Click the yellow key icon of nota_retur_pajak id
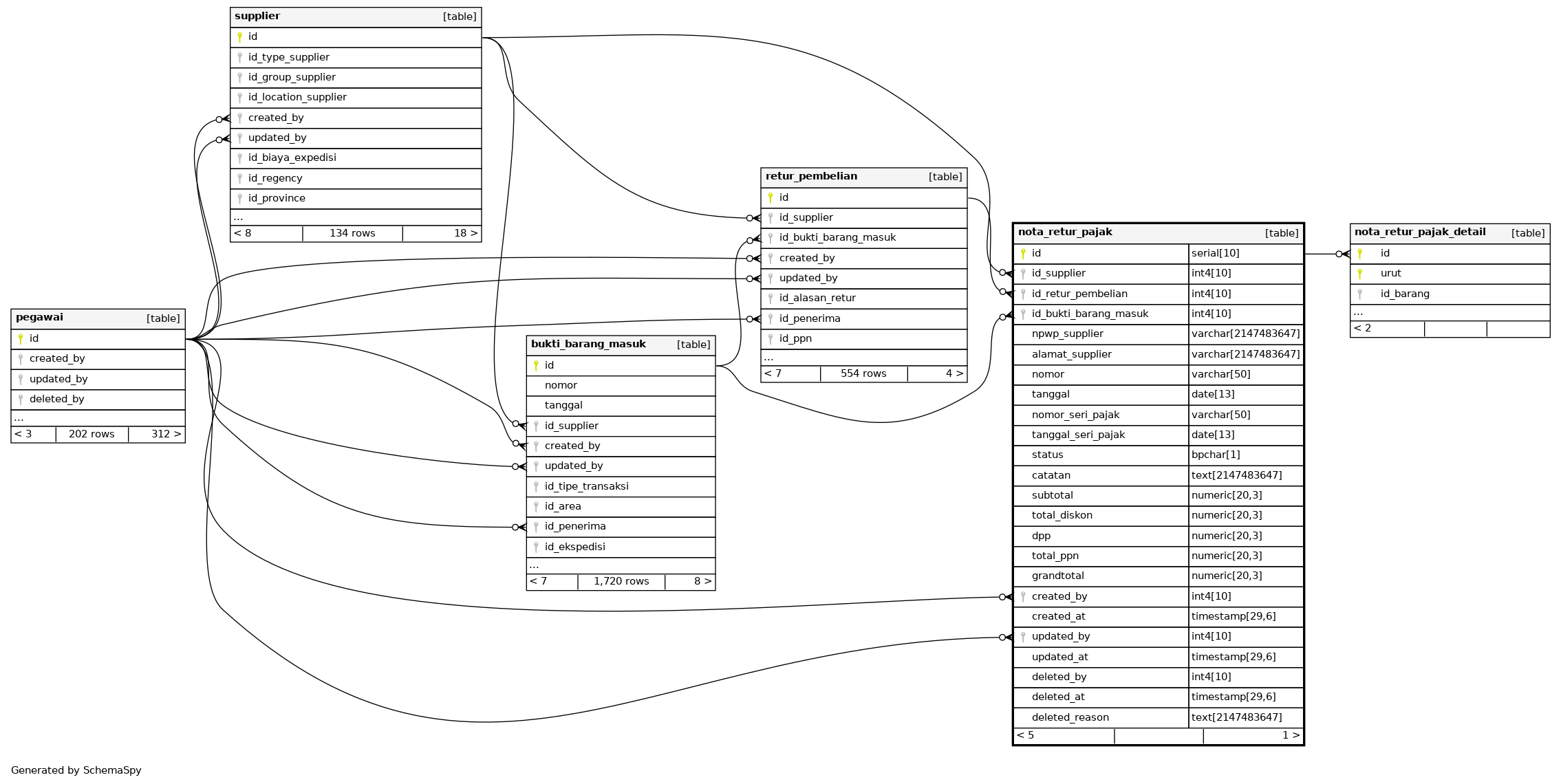This screenshot has width=1561, height=784. click(1023, 254)
